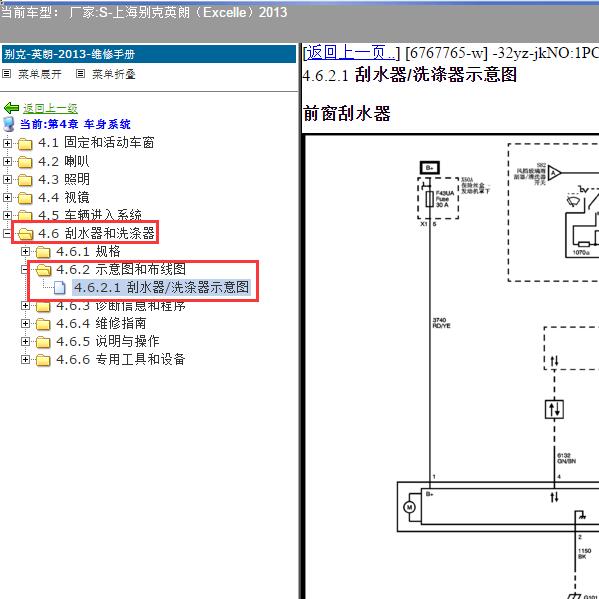Viewport: 599px width, 599px height.
Task: Click the 菜单折叠 collapse-all icon
Action: point(80,74)
